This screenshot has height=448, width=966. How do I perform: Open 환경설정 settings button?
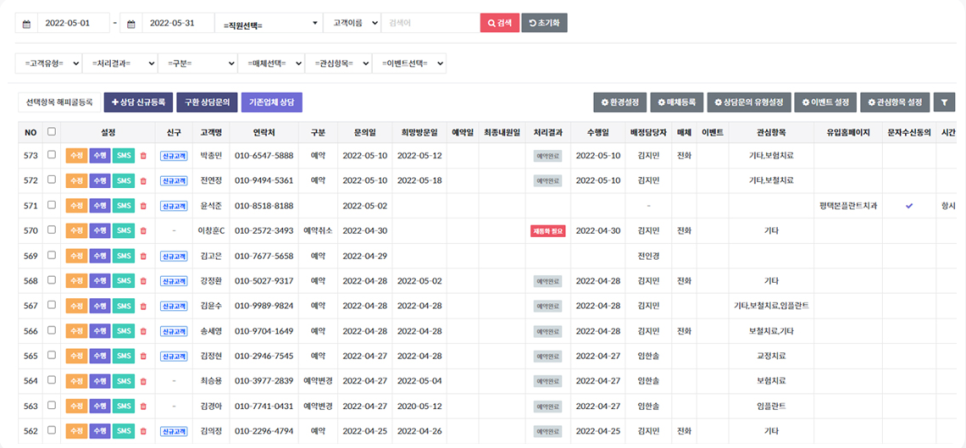[620, 102]
